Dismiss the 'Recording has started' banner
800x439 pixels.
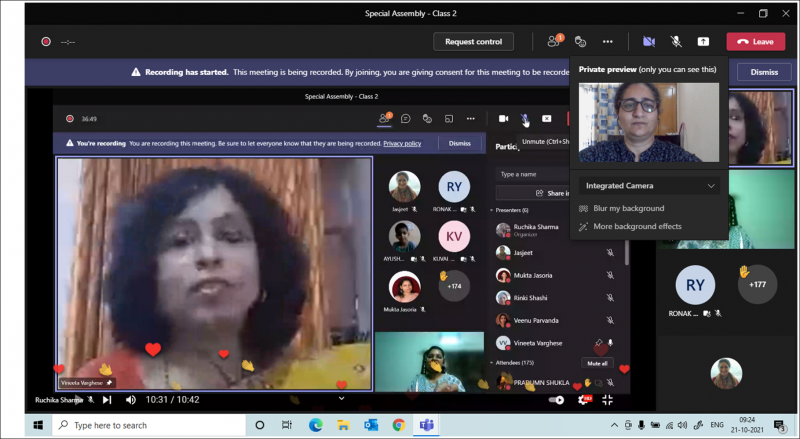764,72
